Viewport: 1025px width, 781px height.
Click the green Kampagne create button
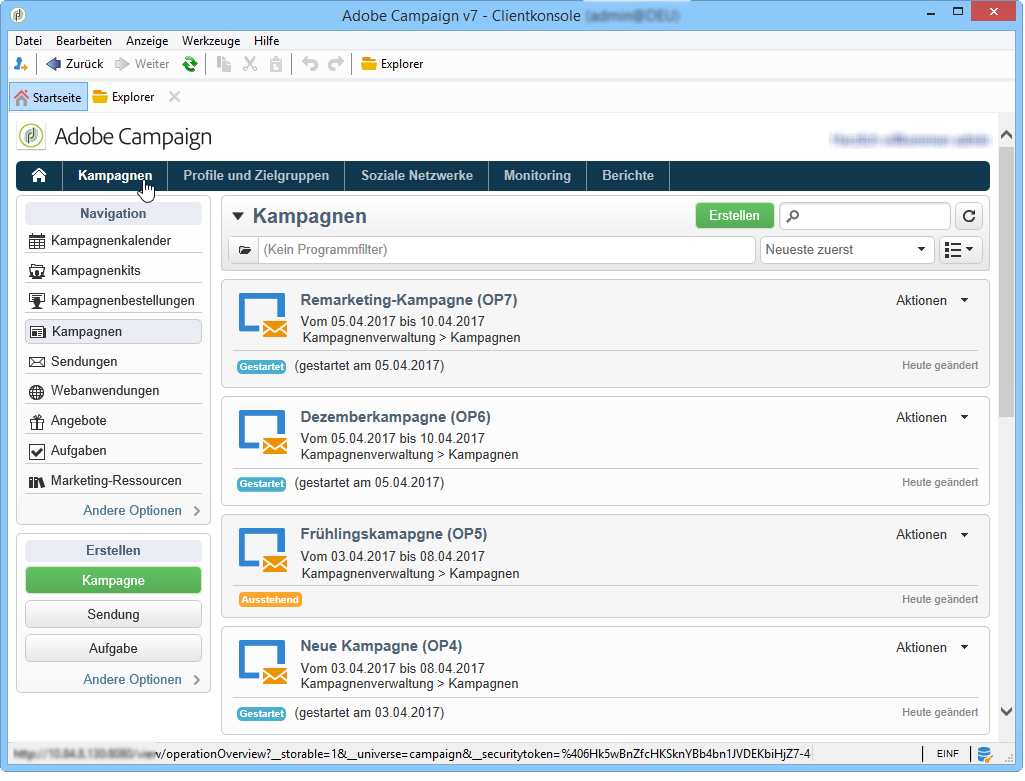pos(113,580)
